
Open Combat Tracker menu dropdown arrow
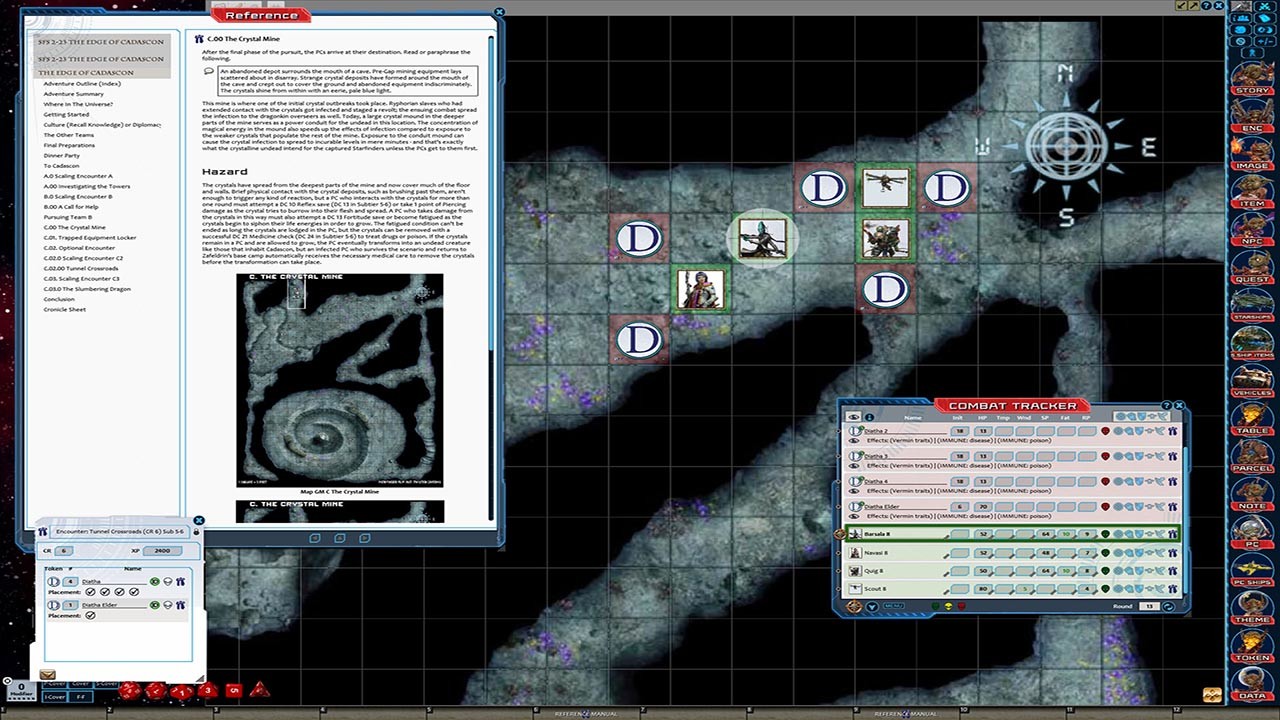click(872, 607)
